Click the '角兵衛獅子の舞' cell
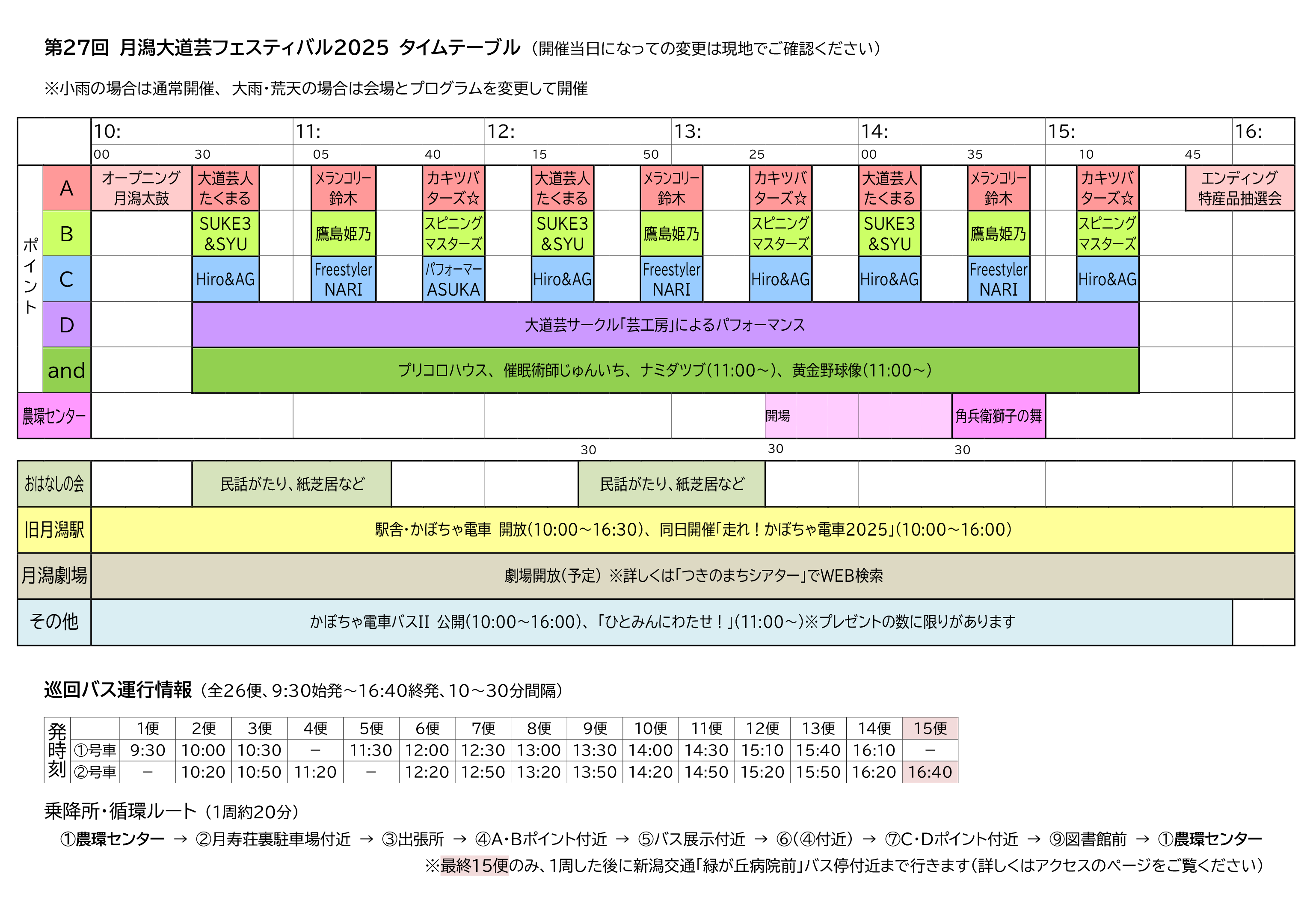The image size is (1307, 924). (999, 416)
